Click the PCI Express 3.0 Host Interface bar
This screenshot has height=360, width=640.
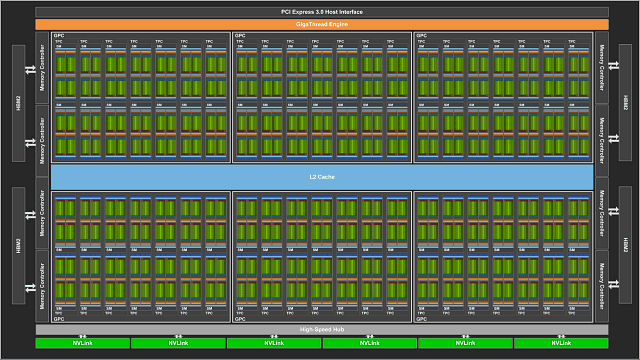(322, 12)
